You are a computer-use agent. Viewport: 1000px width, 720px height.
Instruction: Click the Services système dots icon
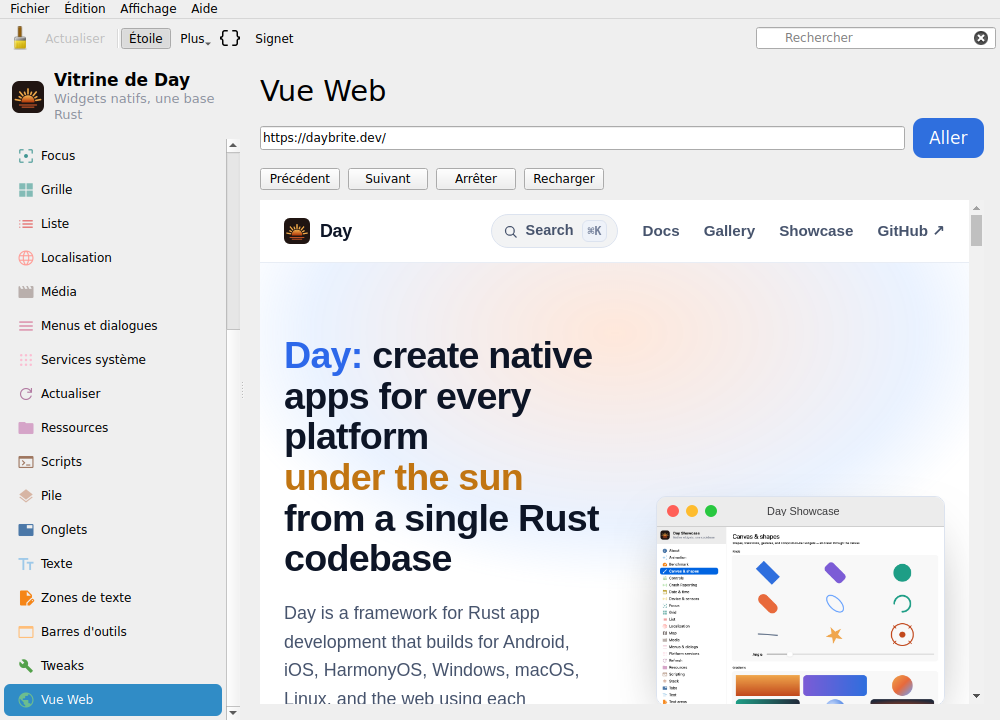coord(26,360)
